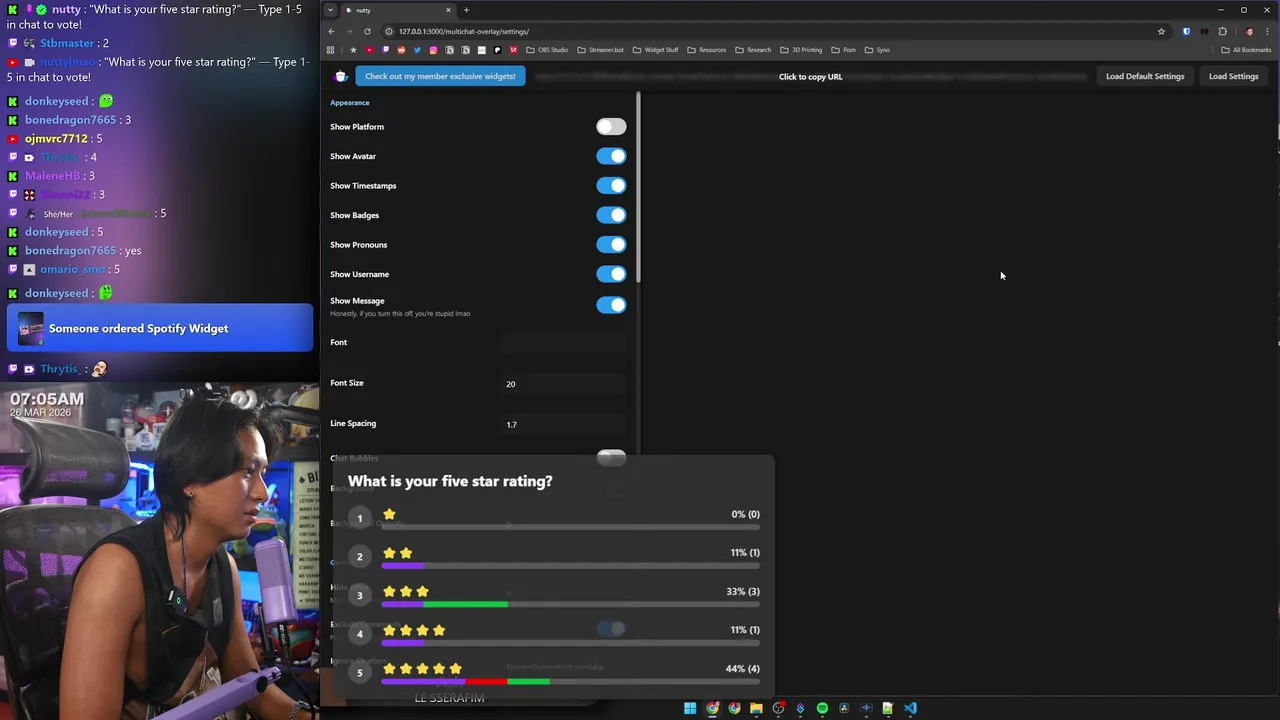Click Load Default Settings button
Screen dimensions: 1280x720
pos(1145,76)
